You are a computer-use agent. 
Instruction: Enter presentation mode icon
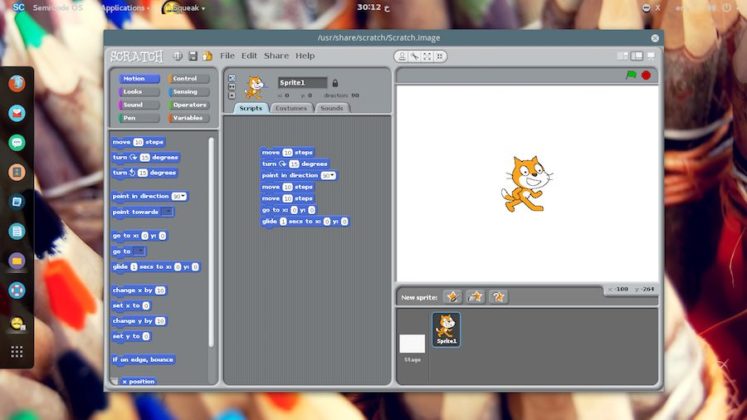(651, 56)
